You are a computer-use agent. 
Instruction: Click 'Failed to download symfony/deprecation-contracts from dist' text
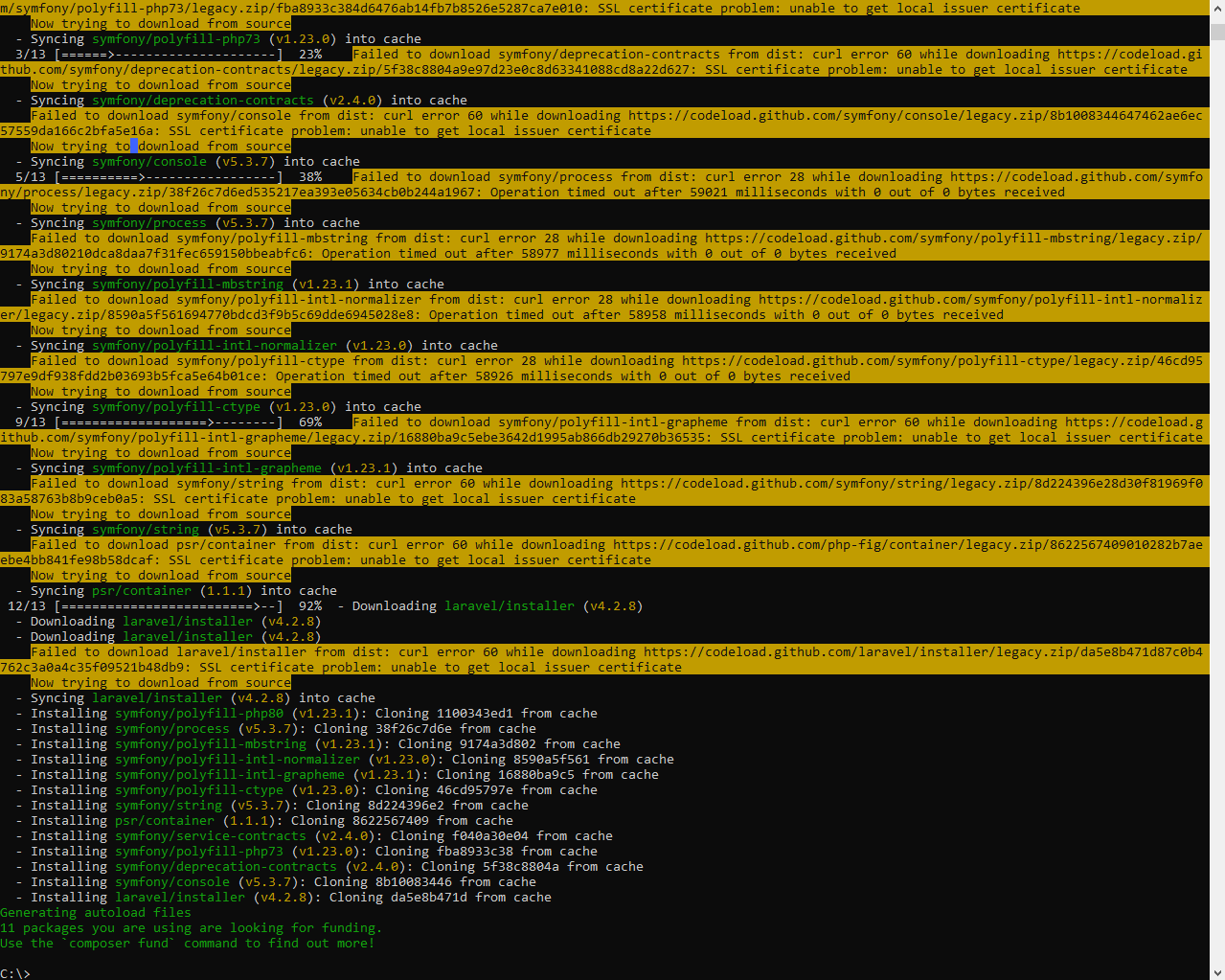pos(578,55)
